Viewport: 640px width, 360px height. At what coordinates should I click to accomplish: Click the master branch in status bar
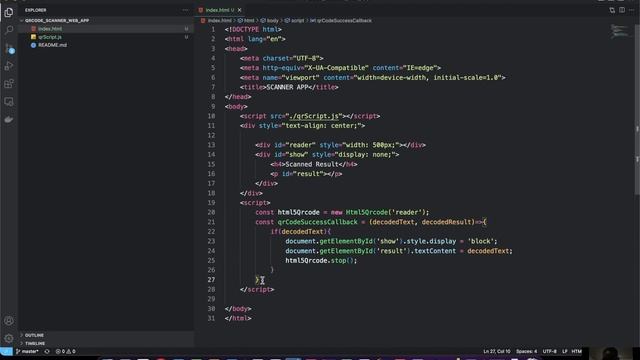pos(27,351)
